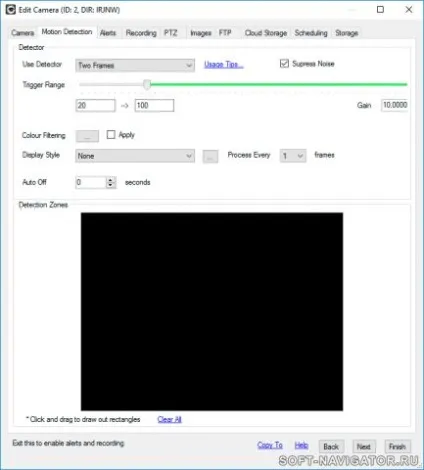Click the Gain value input field
Screen dimensions: 424x470
click(x=395, y=105)
